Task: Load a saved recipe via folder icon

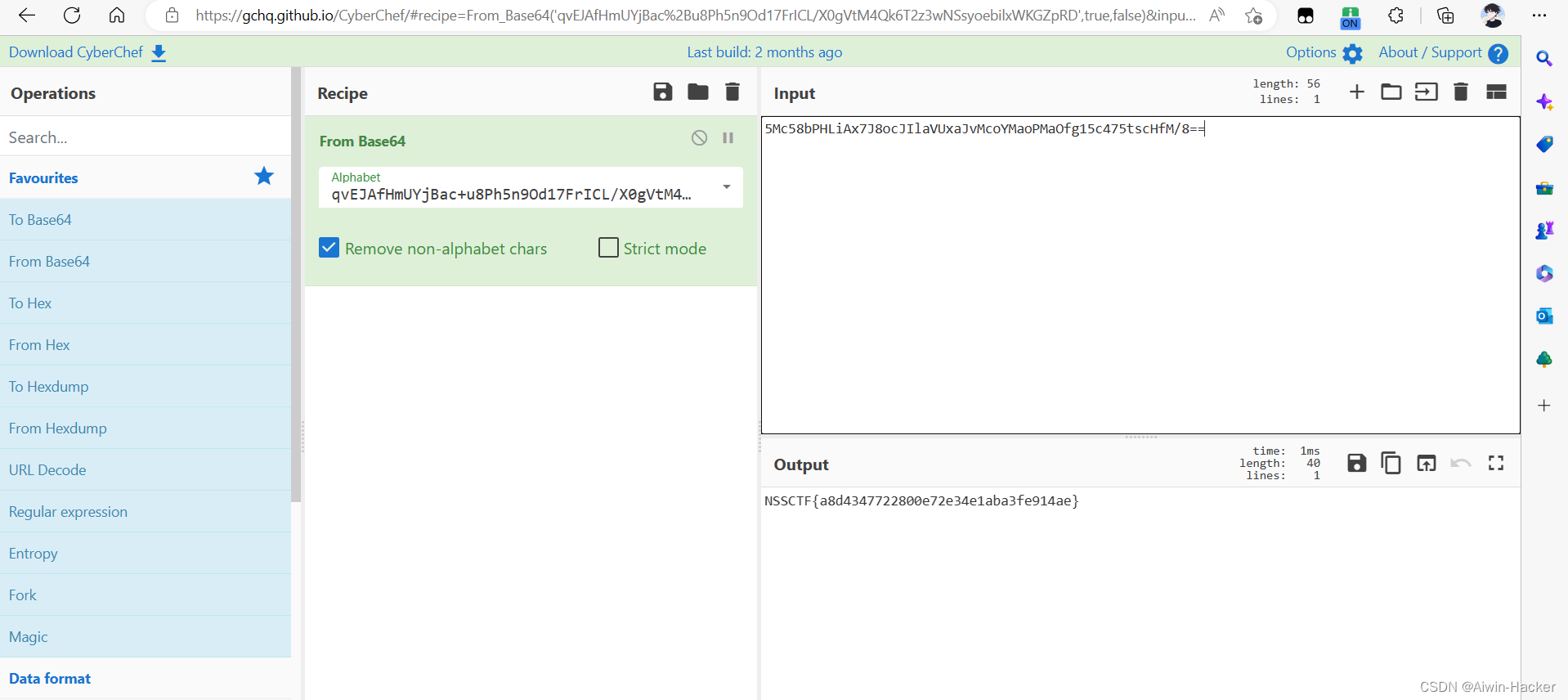Action: (697, 92)
